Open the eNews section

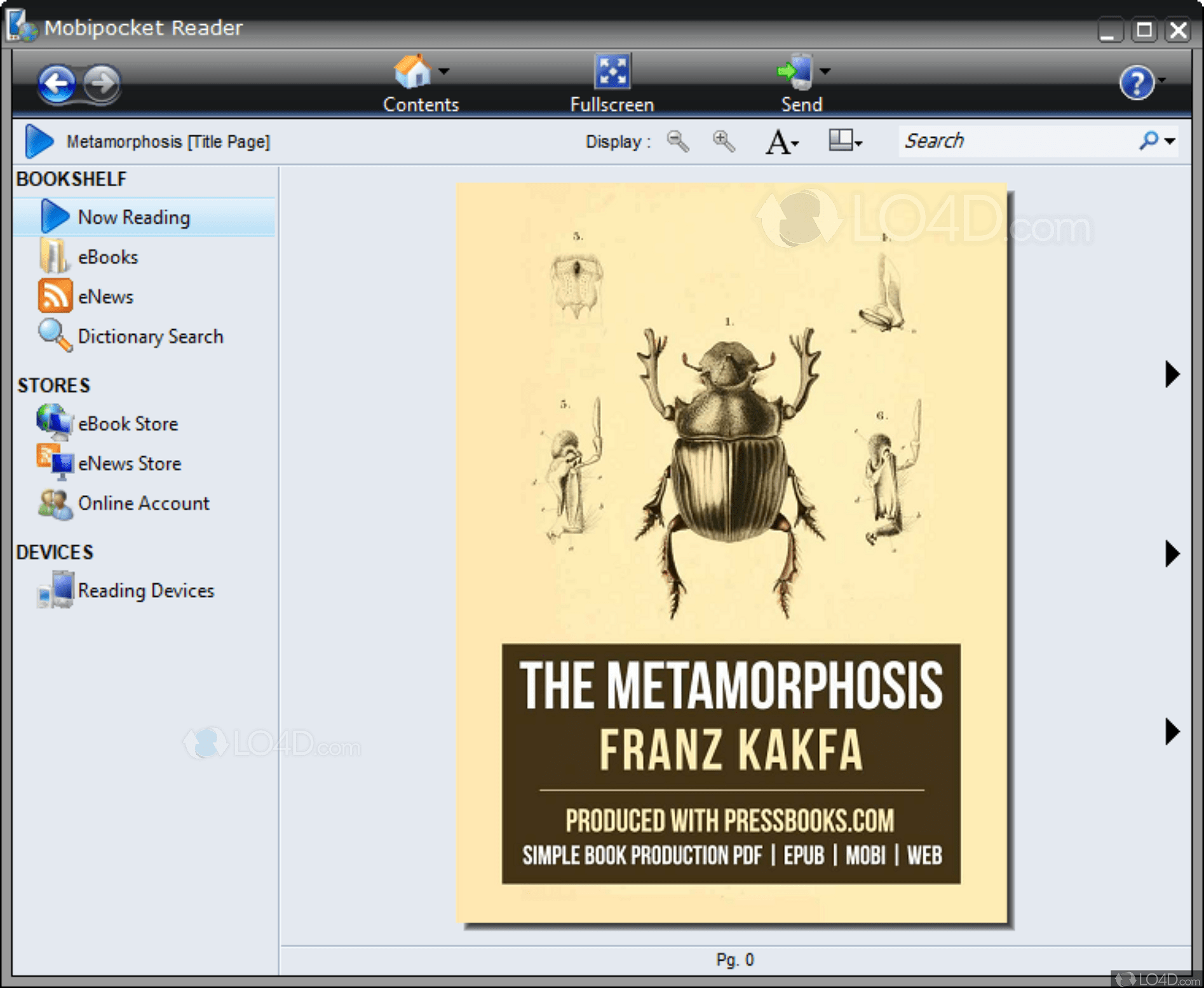pyautogui.click(x=105, y=297)
